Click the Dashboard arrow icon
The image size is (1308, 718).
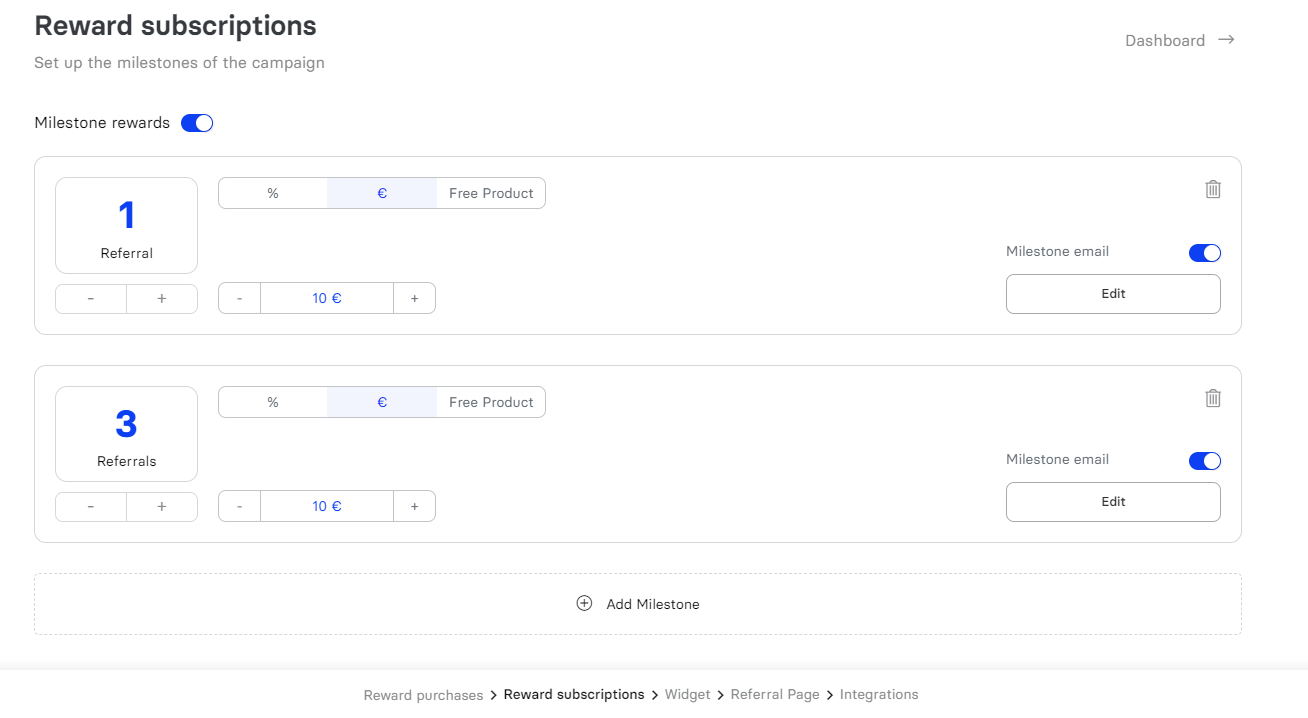coord(1226,40)
